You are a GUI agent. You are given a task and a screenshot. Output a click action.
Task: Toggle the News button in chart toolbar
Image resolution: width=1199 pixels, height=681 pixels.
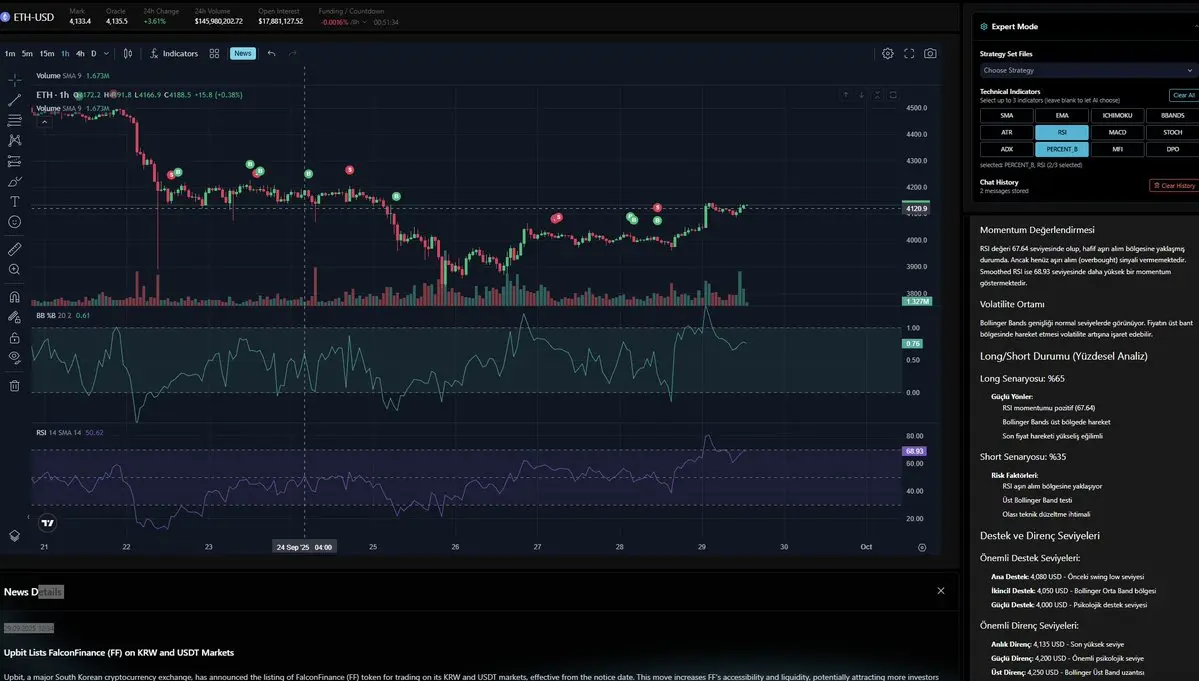click(x=242, y=54)
